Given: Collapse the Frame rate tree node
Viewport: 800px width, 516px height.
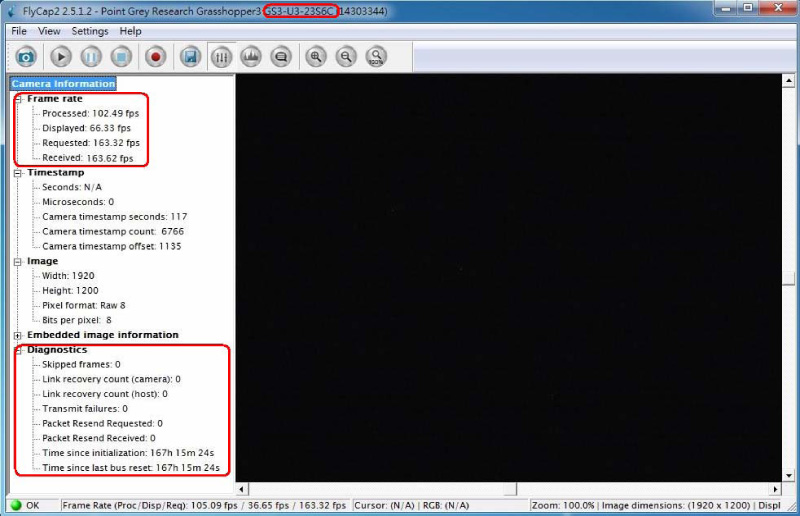Looking at the screenshot, I should [x=18, y=99].
